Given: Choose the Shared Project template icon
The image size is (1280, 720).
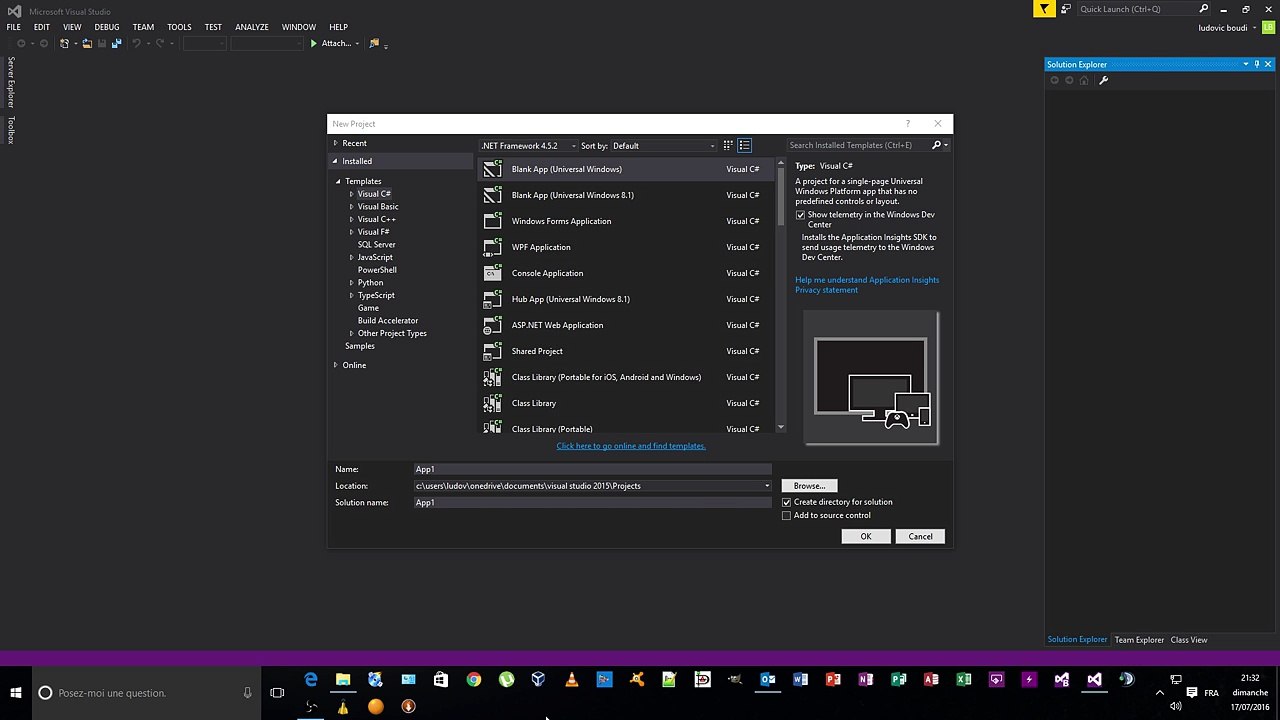Looking at the screenshot, I should (x=492, y=351).
